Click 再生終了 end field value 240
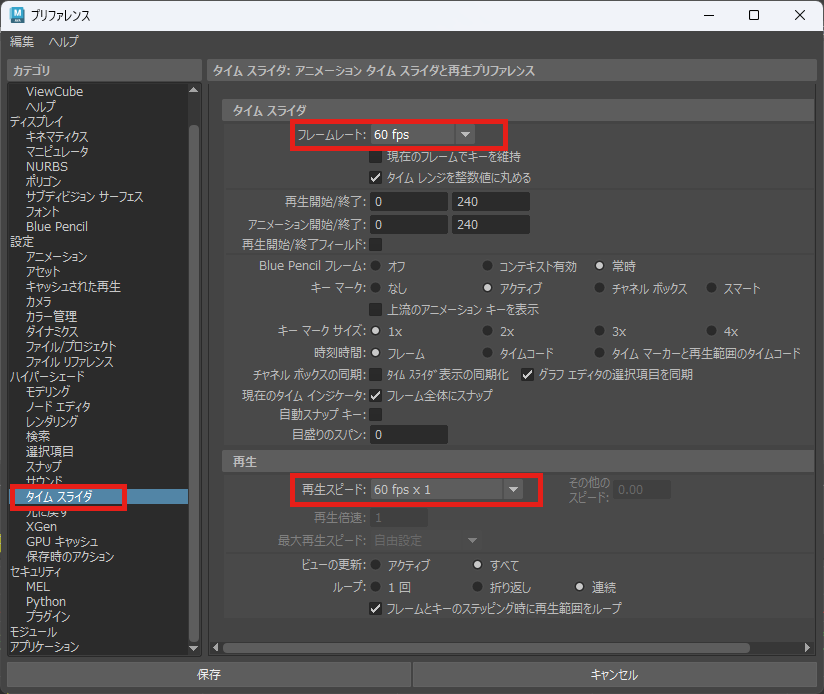Image resolution: width=824 pixels, height=694 pixels. (491, 202)
